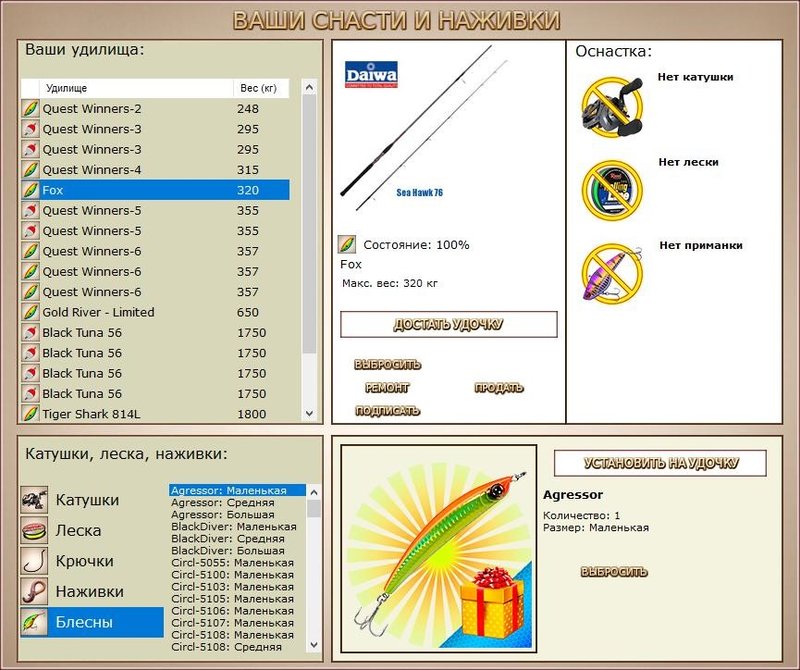This screenshot has height=670, width=800.
Task: Select the Quest Winners-2 rod row
Action: [155, 109]
